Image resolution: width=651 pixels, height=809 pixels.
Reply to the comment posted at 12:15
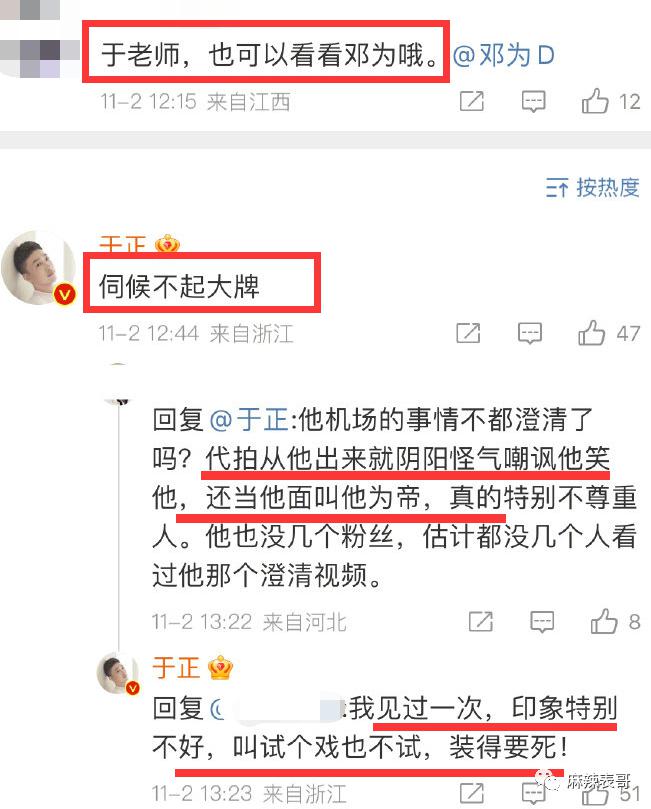pos(533,101)
